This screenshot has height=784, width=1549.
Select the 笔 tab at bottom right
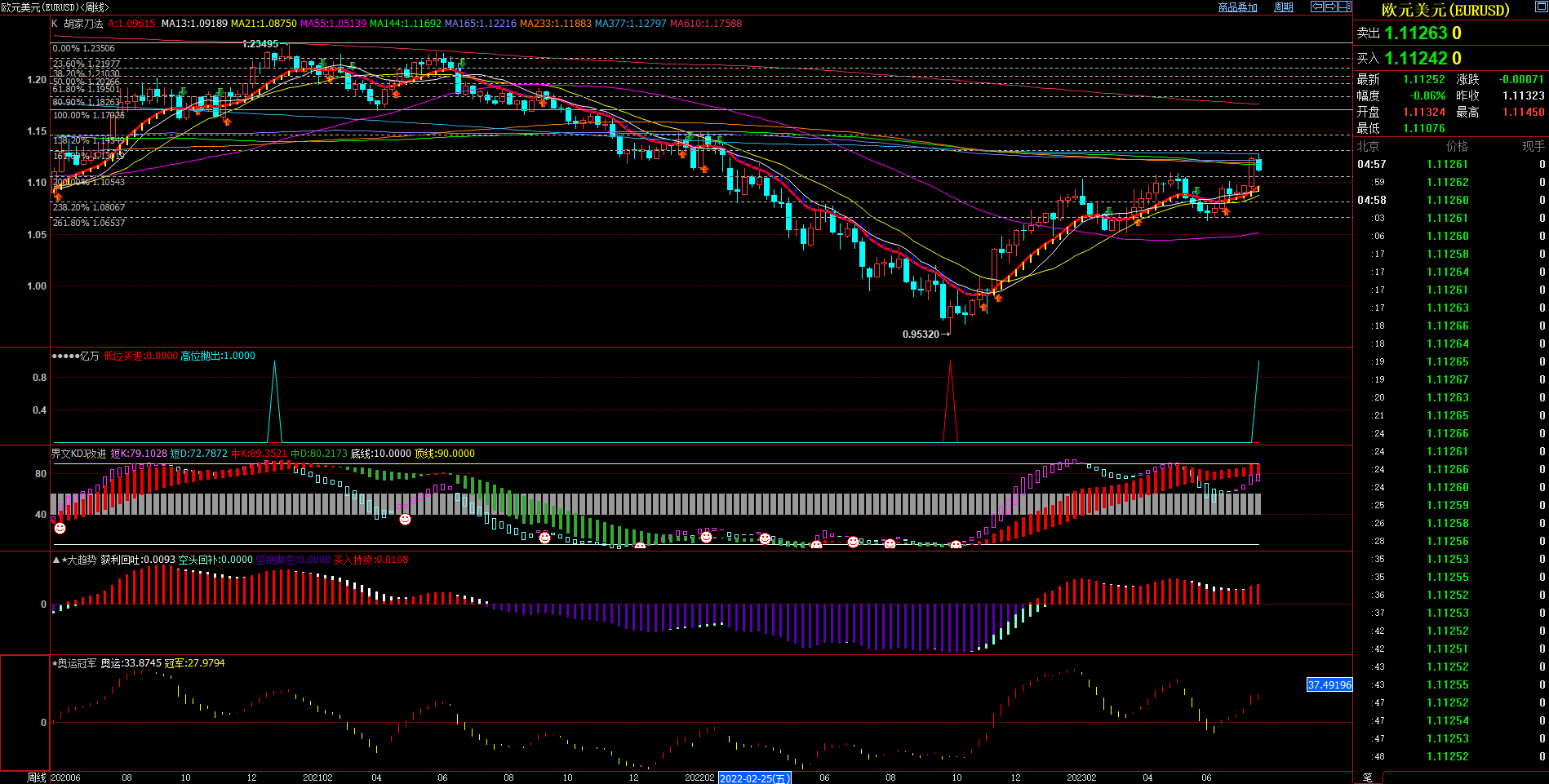coord(1368,777)
